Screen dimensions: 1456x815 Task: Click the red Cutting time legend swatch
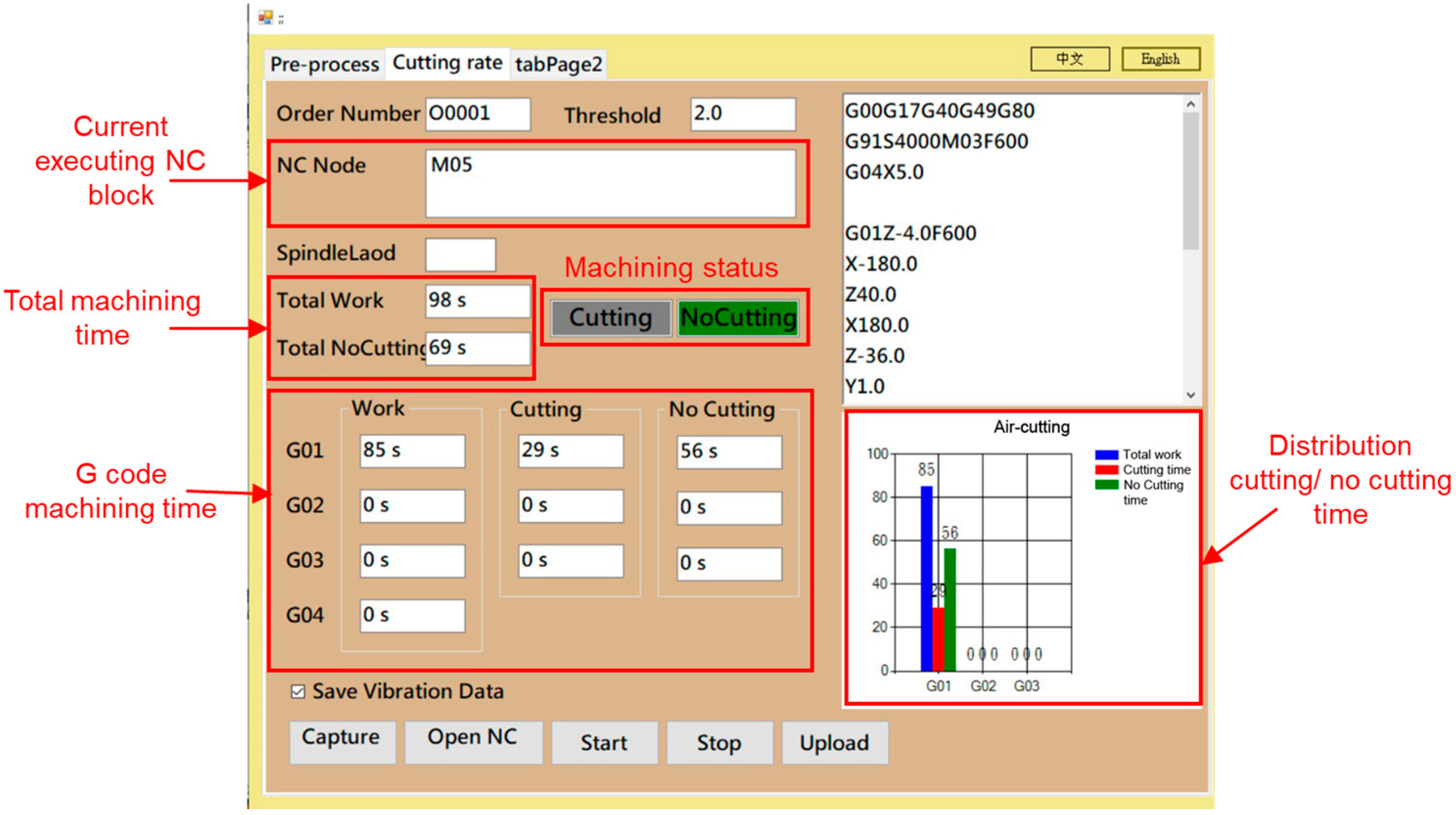pyautogui.click(x=1106, y=470)
